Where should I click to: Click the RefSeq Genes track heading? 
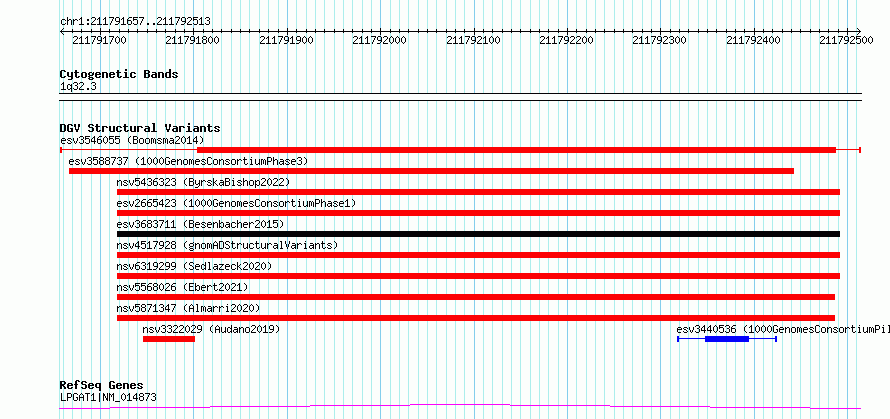[101, 386]
